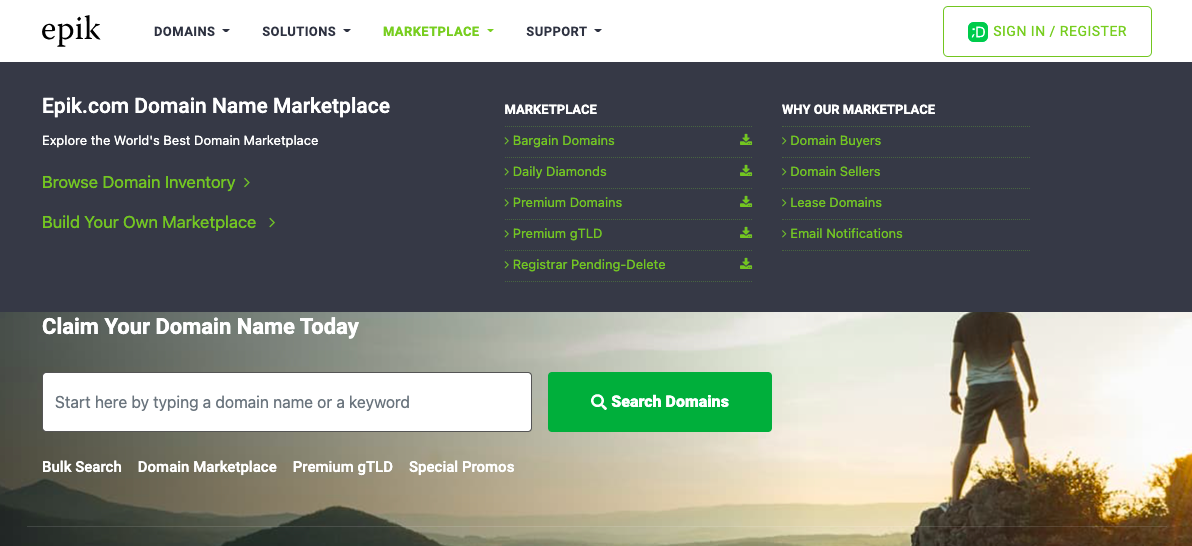Viewport: 1192px width, 546px height.
Task: Click Special Promos link
Action: (461, 467)
